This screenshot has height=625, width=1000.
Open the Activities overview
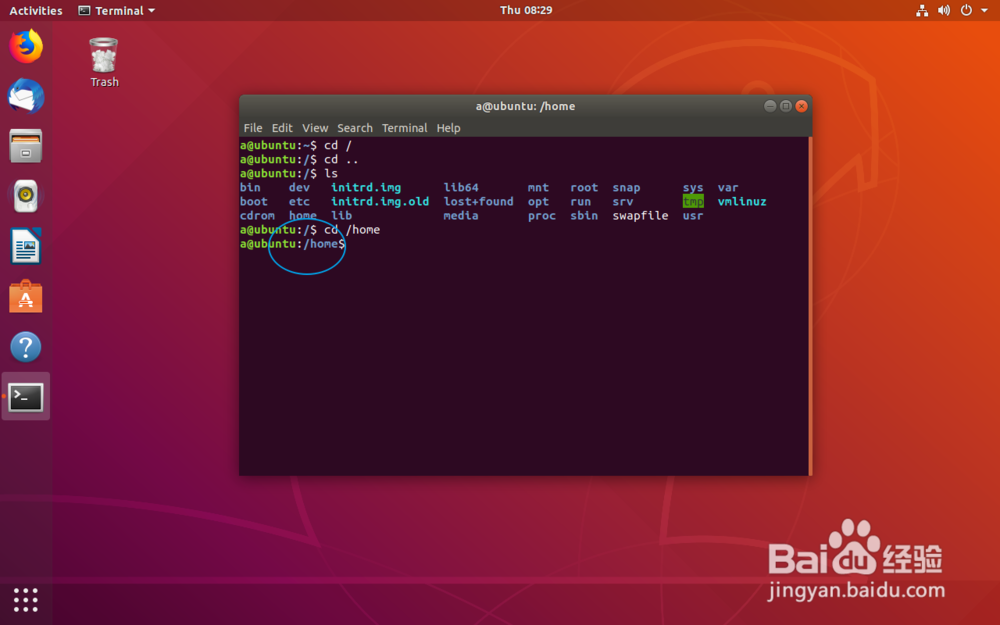pos(36,10)
